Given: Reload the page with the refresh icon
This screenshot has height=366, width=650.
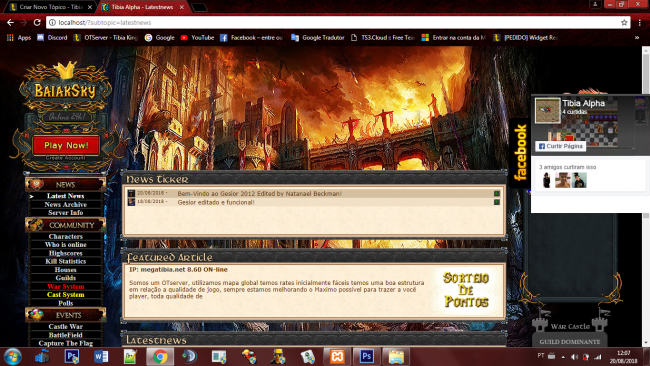Looking at the screenshot, I should coord(37,22).
